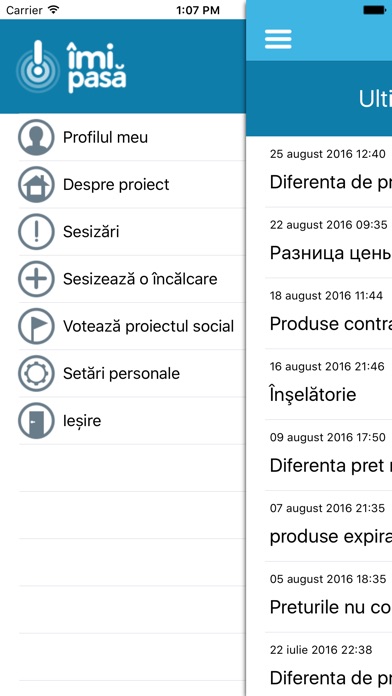Image resolution: width=392 pixels, height=696 pixels.
Task: Tap the hamburger menu icon
Action: 278,40
